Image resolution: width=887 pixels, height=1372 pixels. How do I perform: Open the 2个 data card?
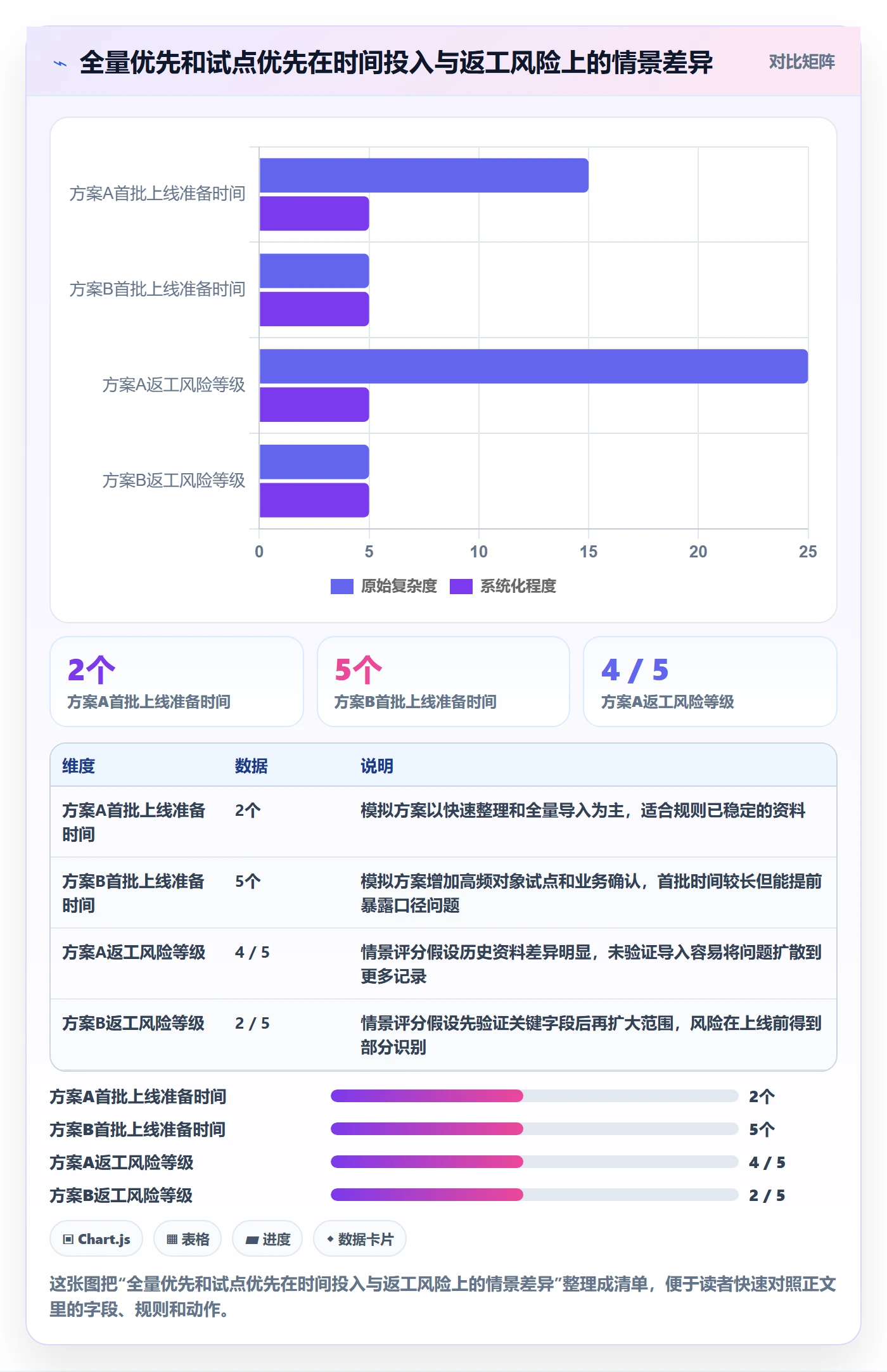pos(177,682)
